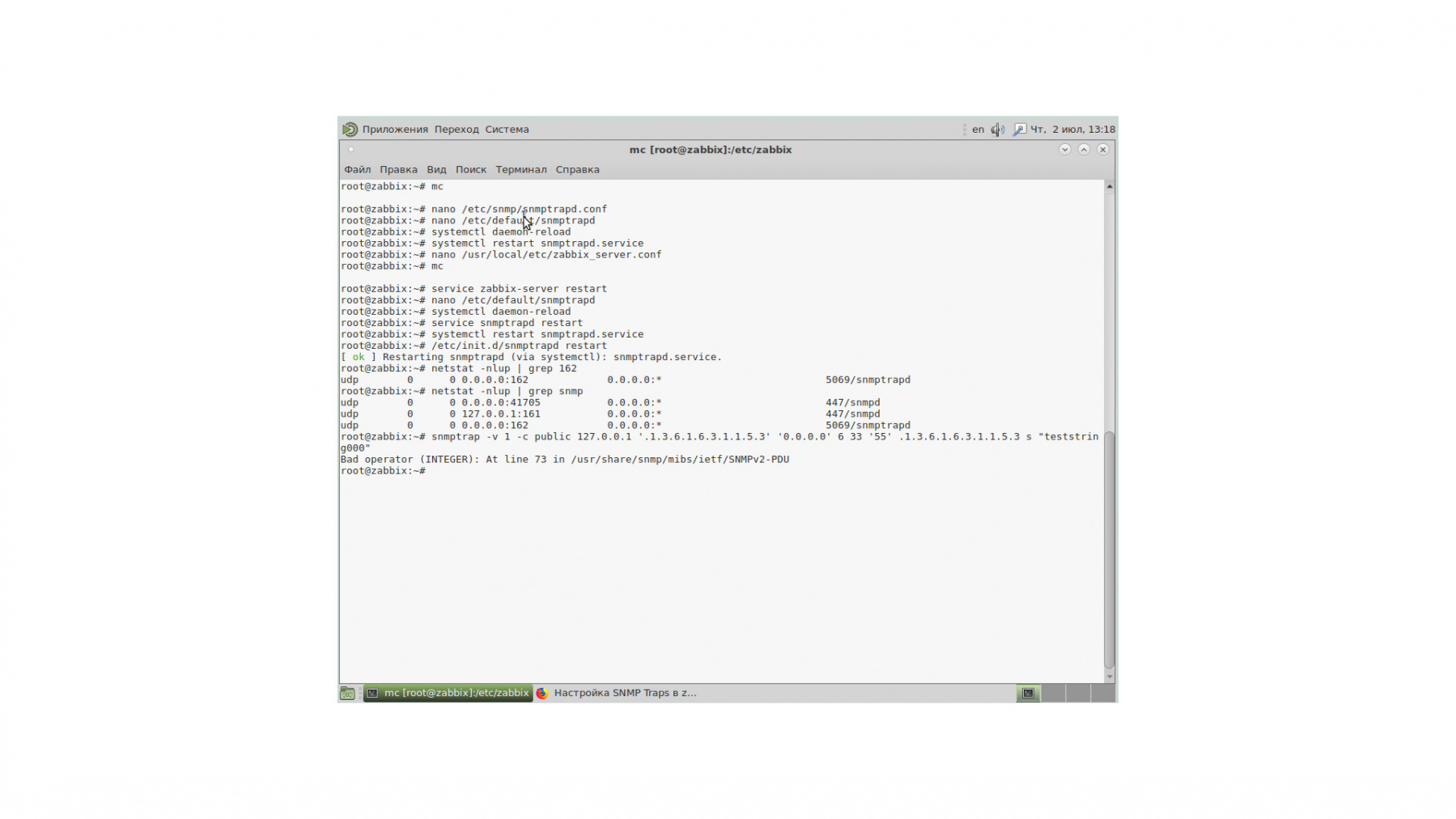
Task: Open the window menu dot in terminal title bar
Action: pyautogui.click(x=350, y=150)
